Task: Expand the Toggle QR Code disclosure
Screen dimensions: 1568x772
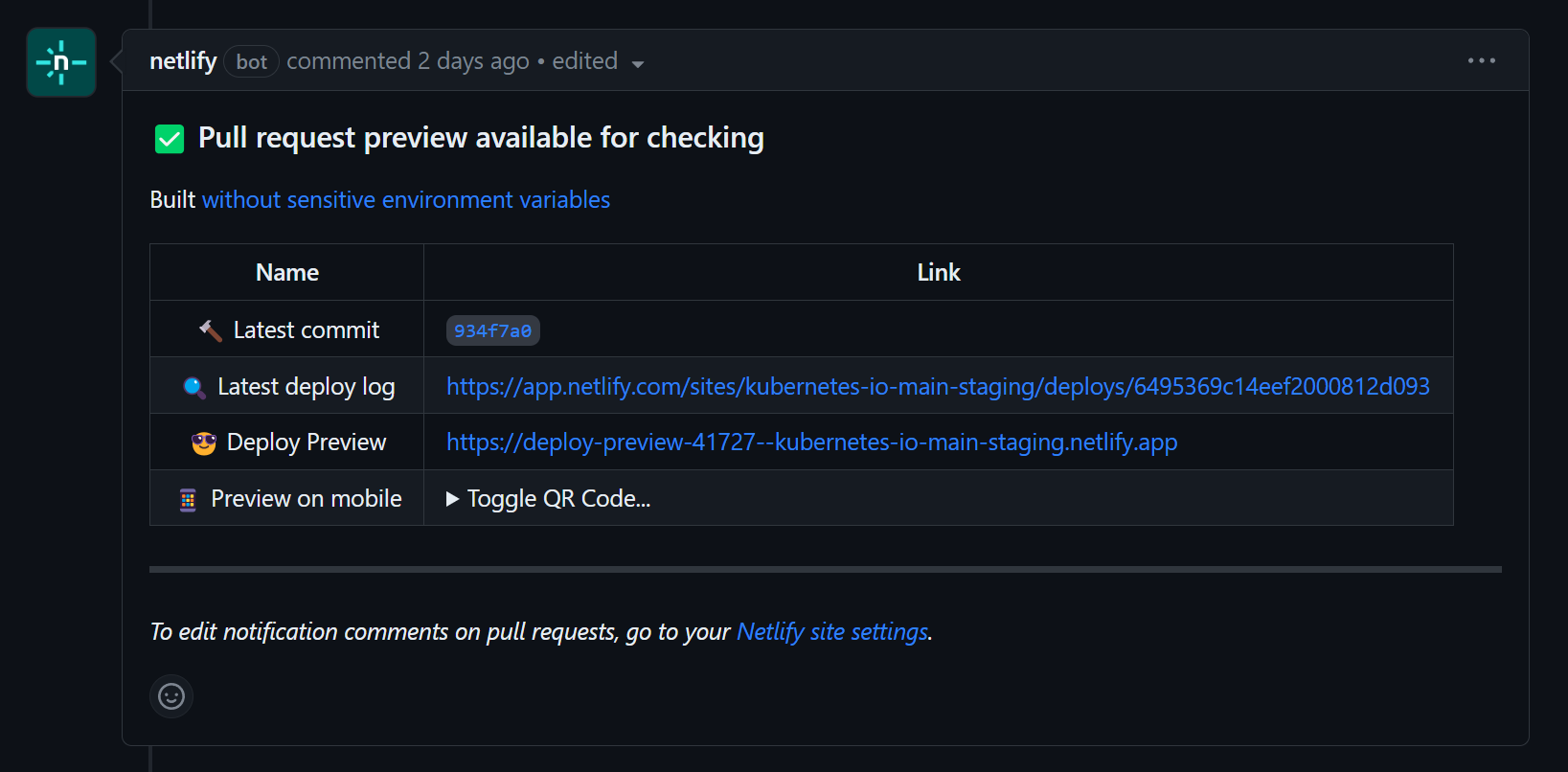Action: point(549,499)
